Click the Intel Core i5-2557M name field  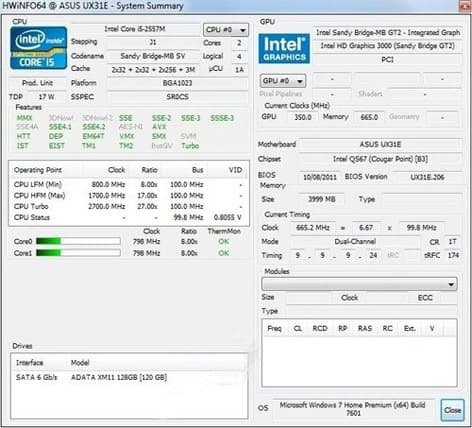(135, 29)
